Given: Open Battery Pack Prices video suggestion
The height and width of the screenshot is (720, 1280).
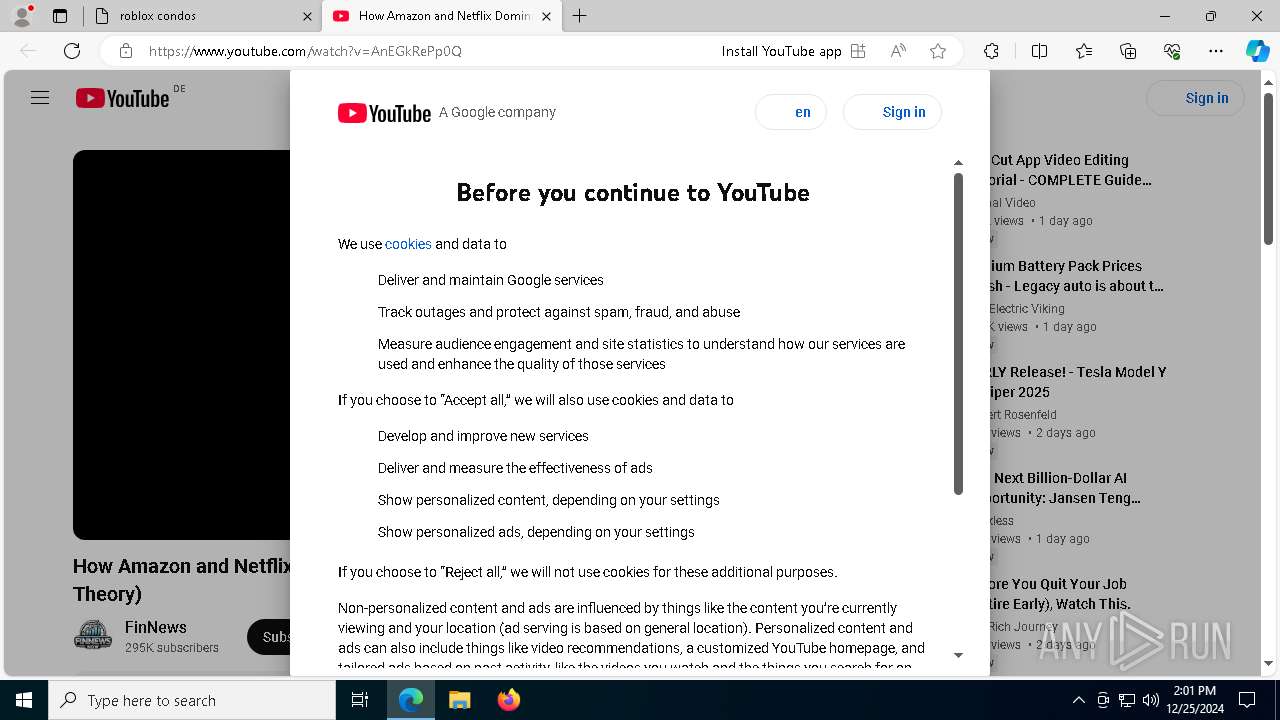Looking at the screenshot, I should click(1076, 276).
